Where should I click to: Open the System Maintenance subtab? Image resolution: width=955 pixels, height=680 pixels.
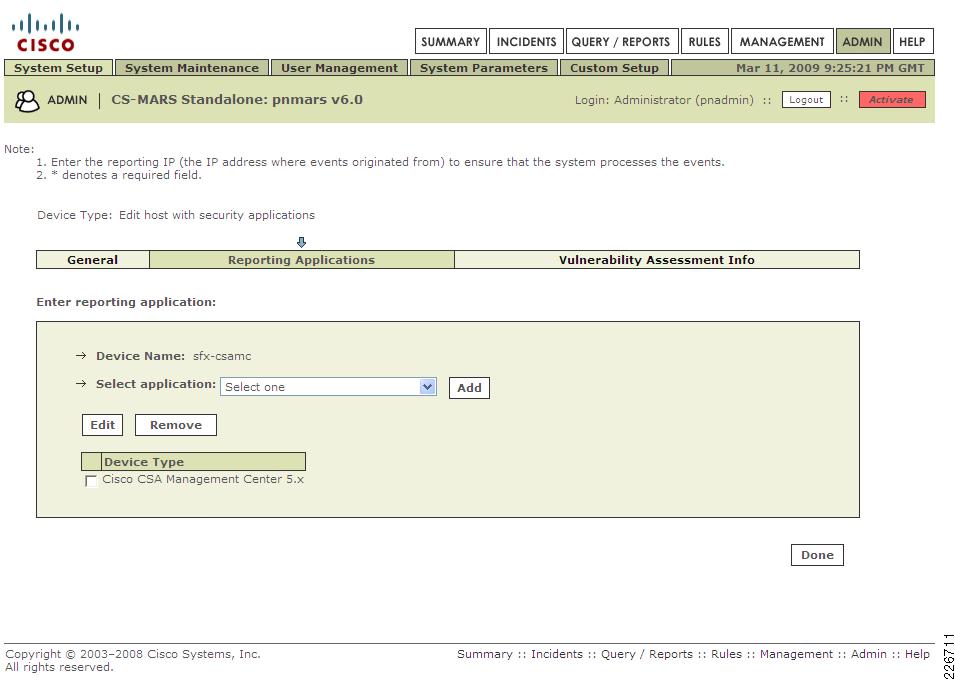192,68
